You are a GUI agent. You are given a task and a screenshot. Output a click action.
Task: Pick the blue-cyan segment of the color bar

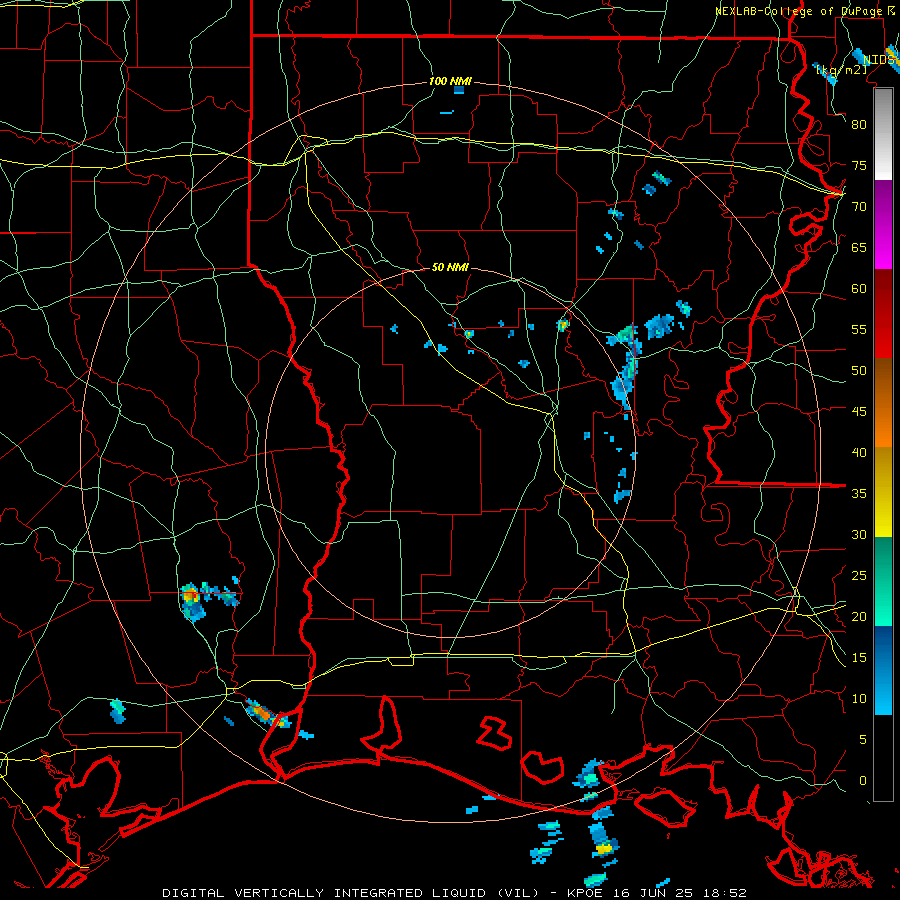[883, 670]
